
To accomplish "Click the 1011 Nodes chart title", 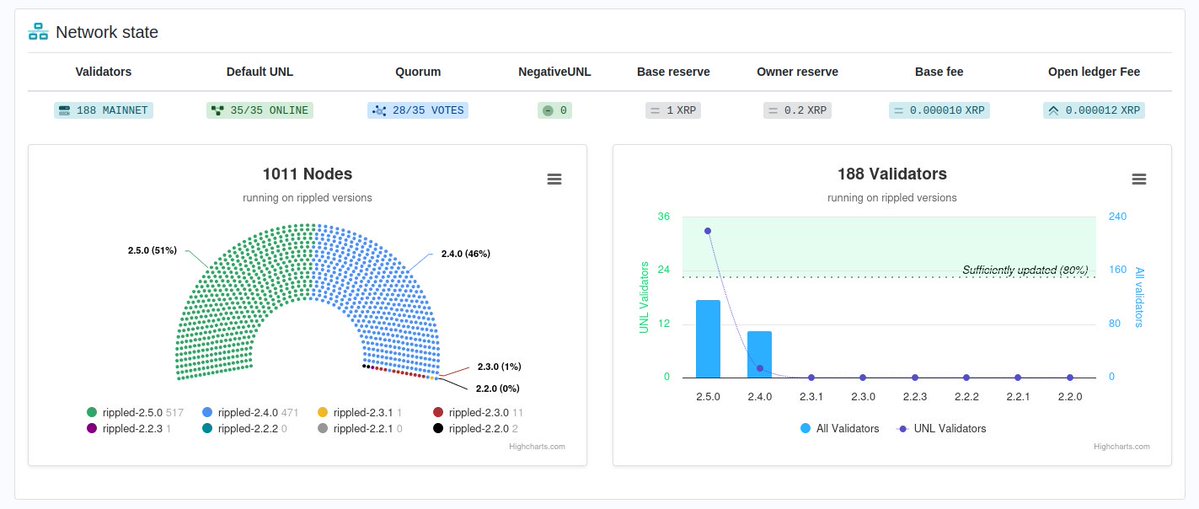I will (307, 173).
